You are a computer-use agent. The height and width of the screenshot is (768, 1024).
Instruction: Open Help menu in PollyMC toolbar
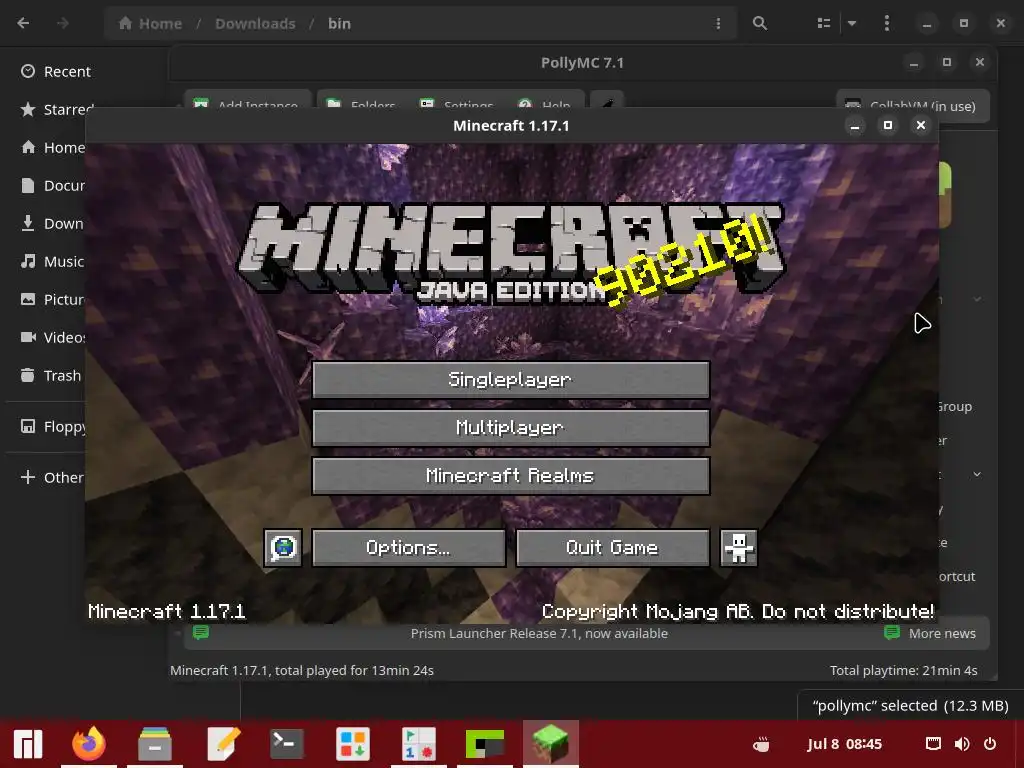pos(544,103)
